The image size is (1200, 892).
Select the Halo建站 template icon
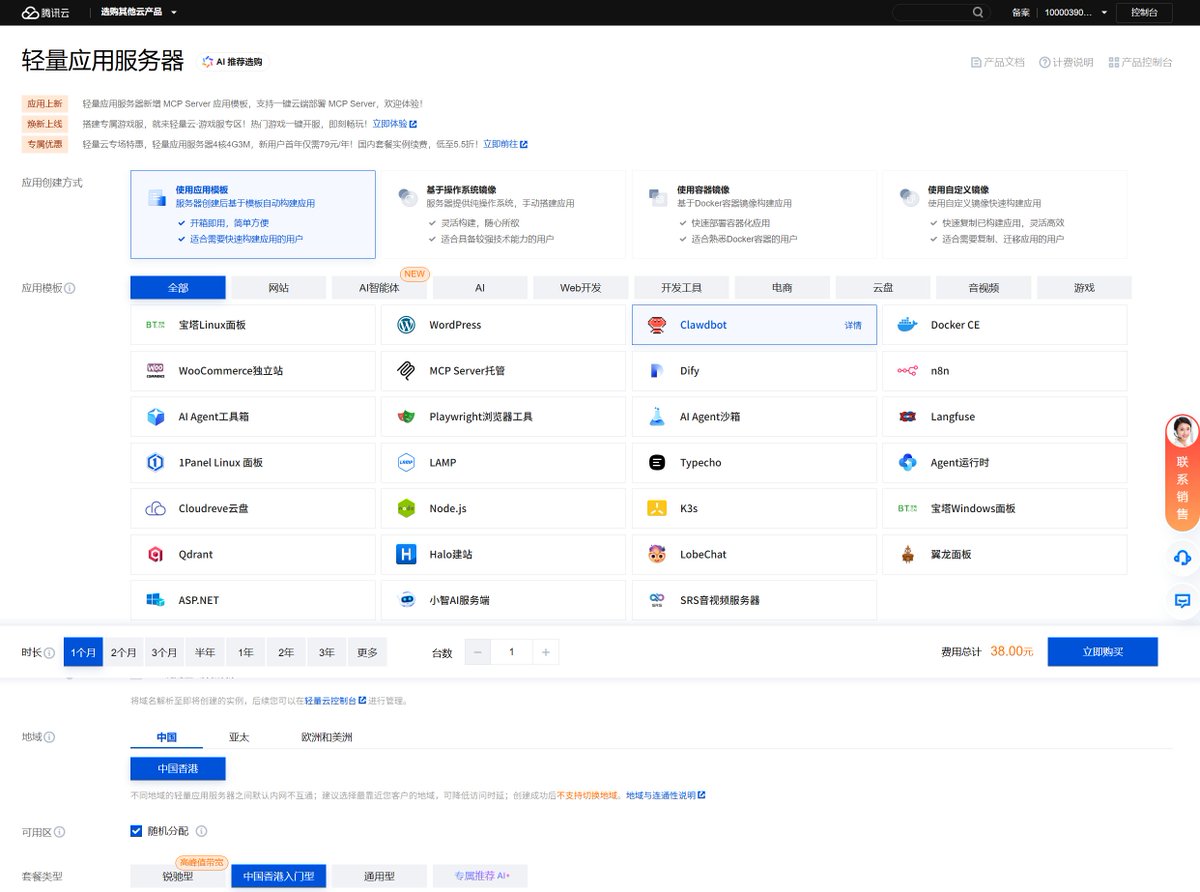pos(406,555)
